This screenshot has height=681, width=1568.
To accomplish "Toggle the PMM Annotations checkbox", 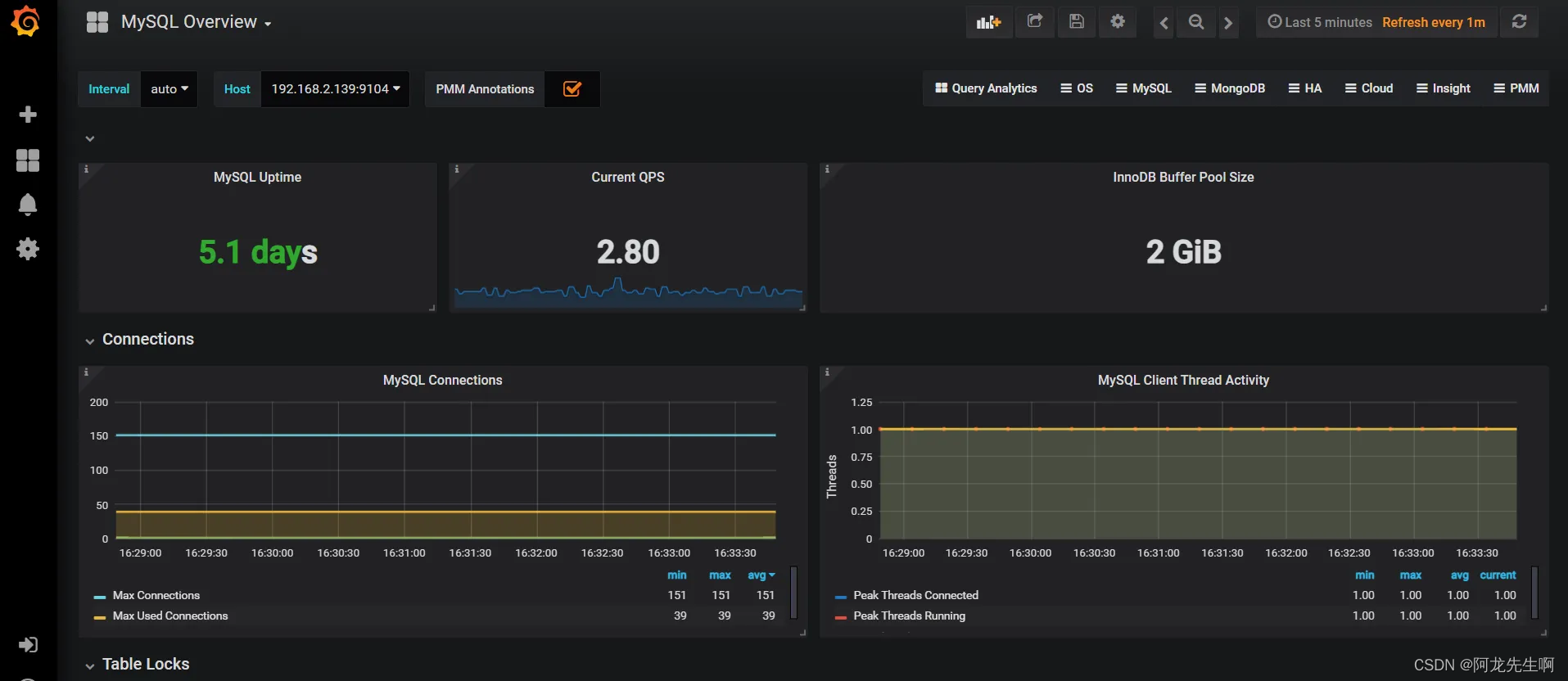I will (572, 88).
